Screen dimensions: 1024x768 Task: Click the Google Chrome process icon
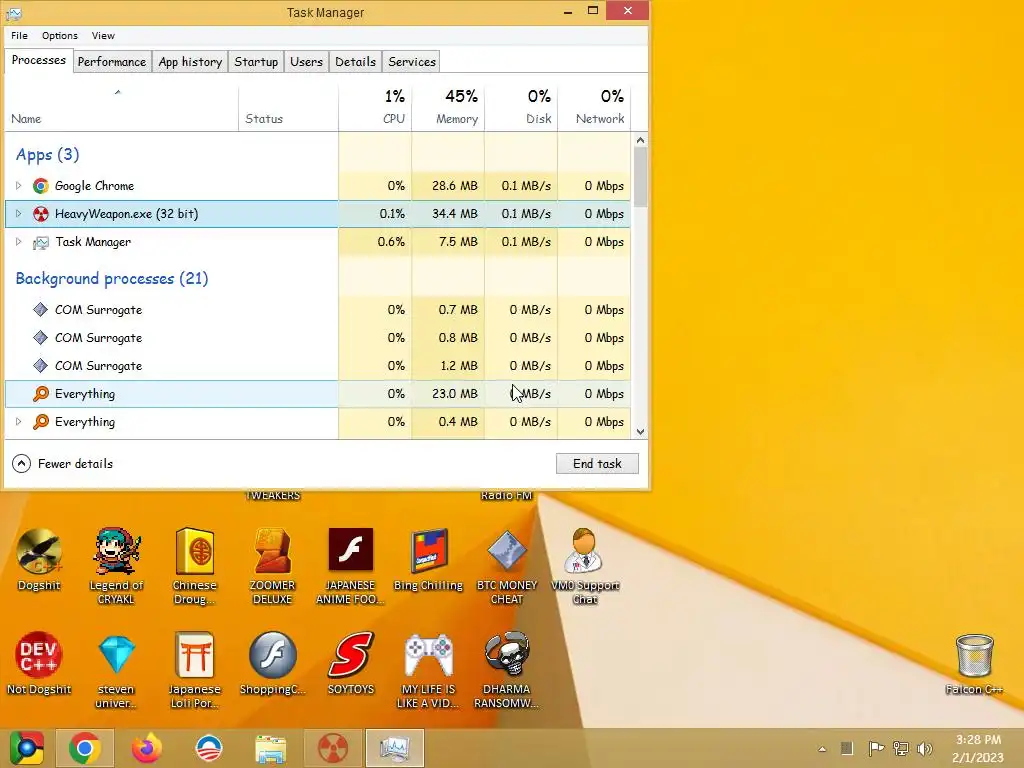(40, 186)
